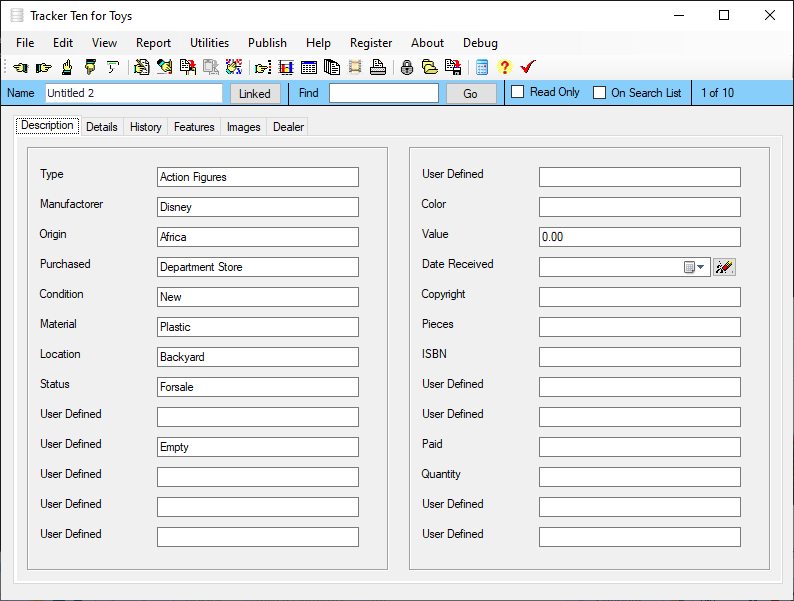Open the Utilities menu

coord(209,43)
